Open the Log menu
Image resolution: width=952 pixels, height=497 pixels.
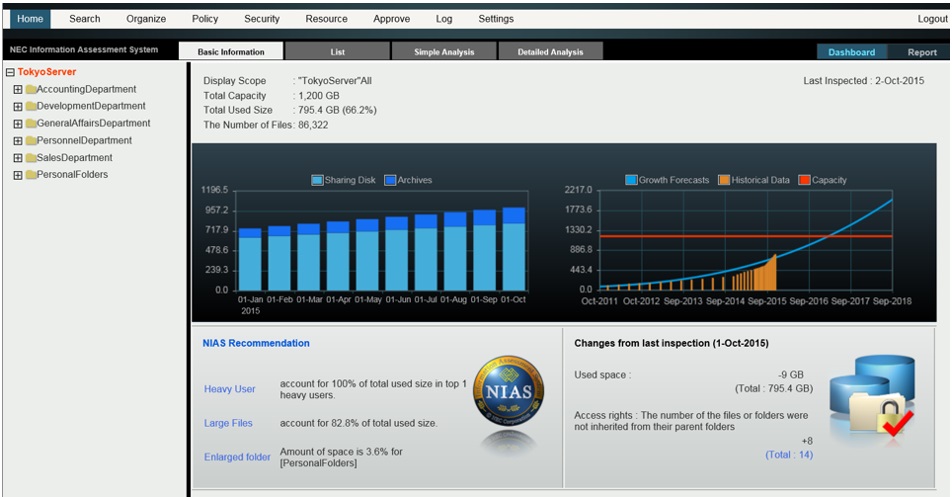tap(444, 19)
